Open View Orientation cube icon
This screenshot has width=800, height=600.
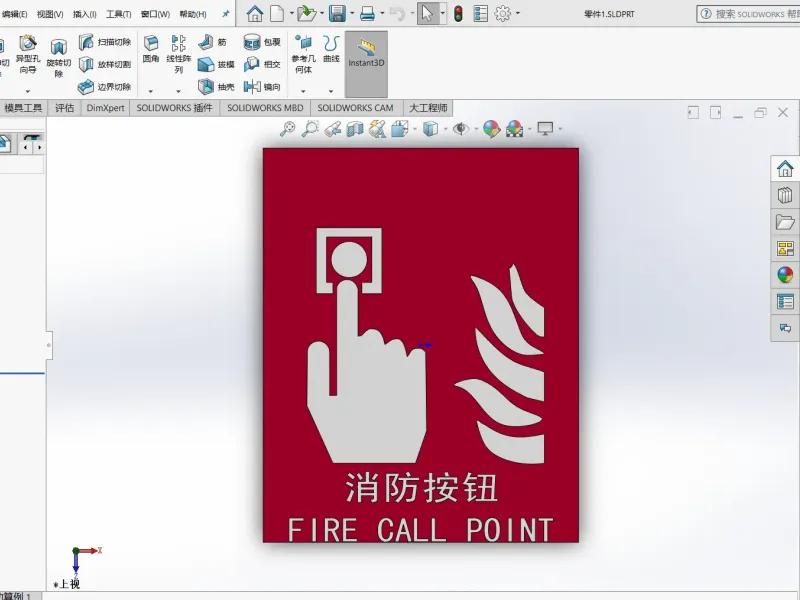[x=399, y=129]
